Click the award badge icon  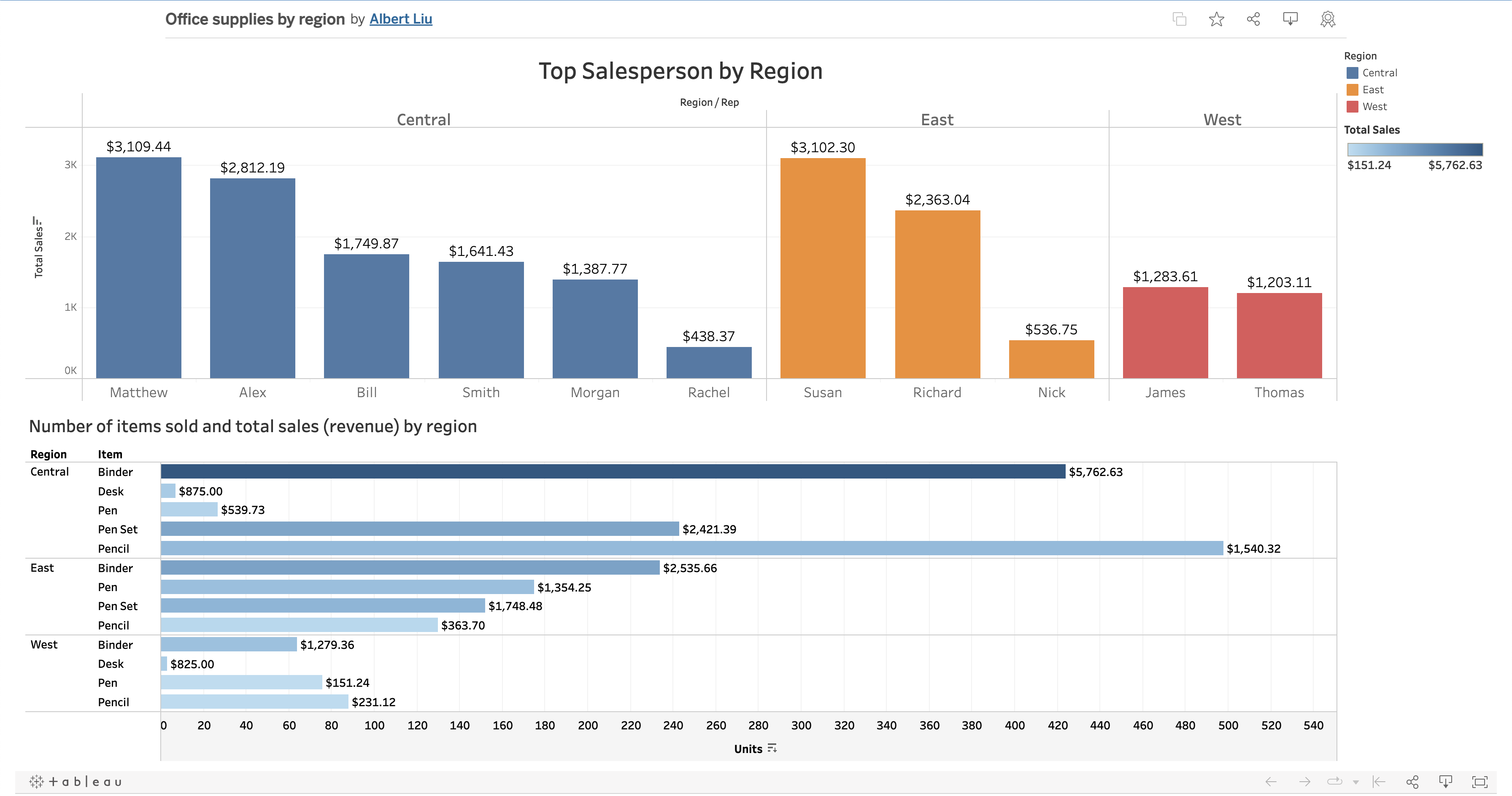click(1327, 19)
